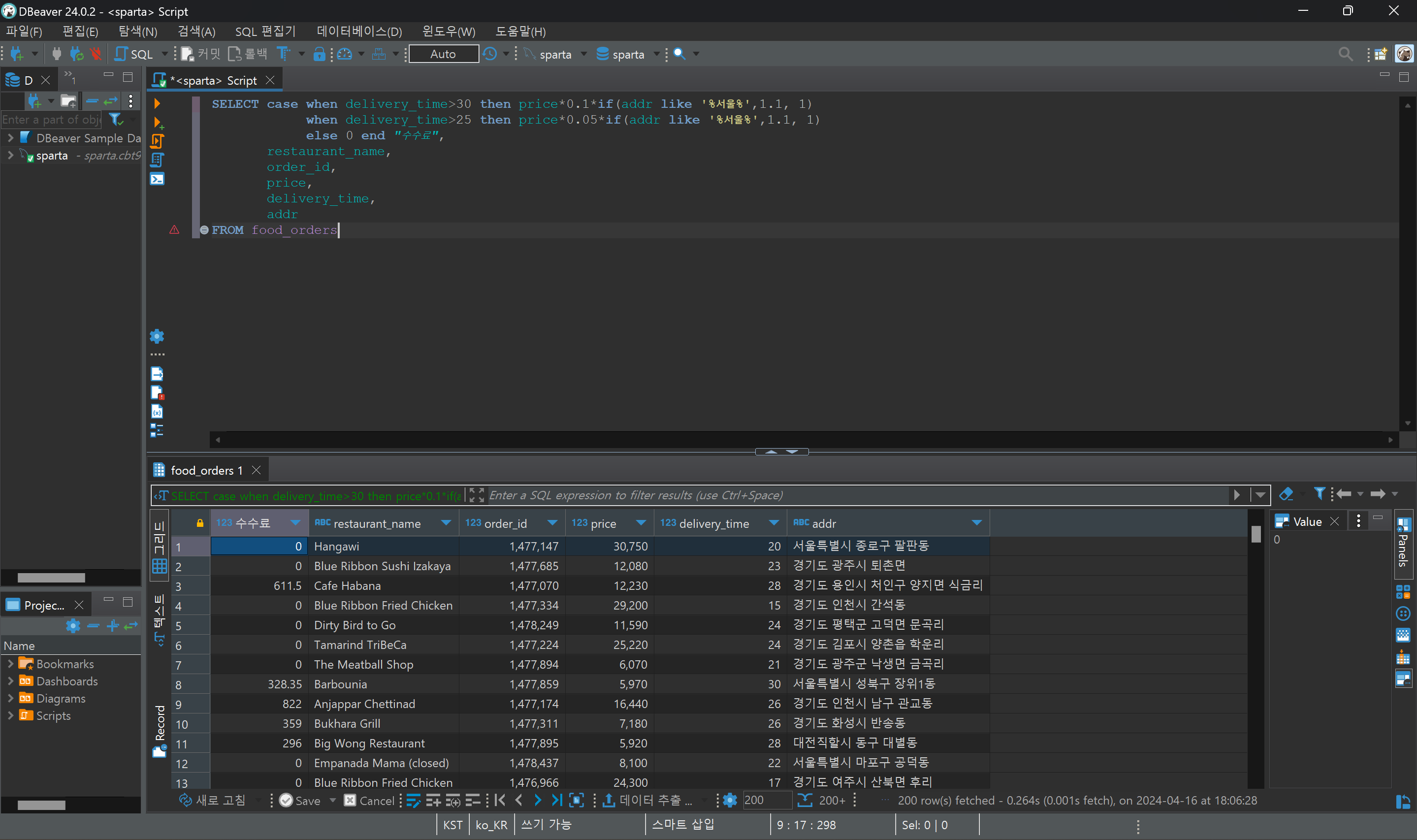The height and width of the screenshot is (840, 1417).
Task: Open the active sparta schema dropdown
Action: click(628, 54)
